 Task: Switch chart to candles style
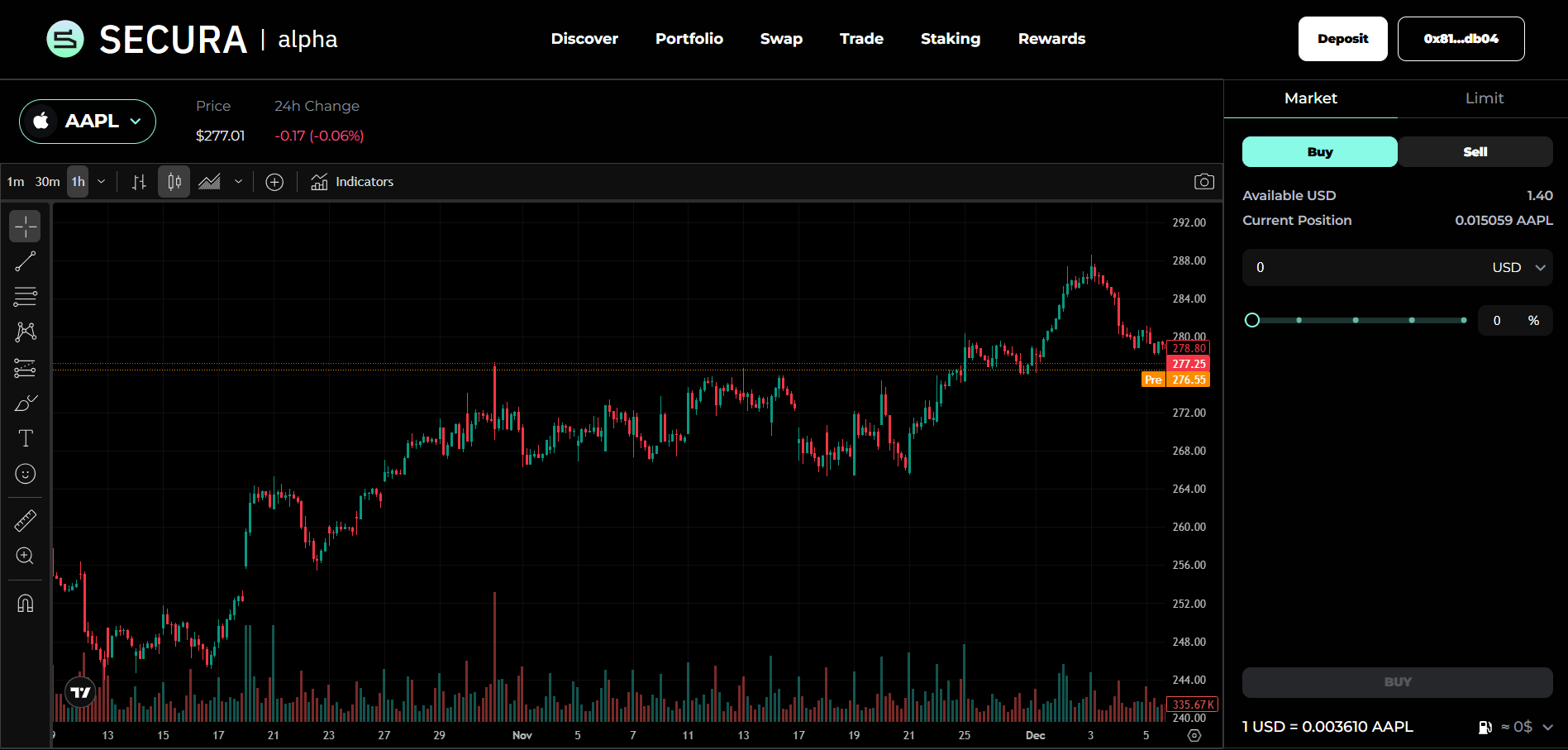point(174,182)
